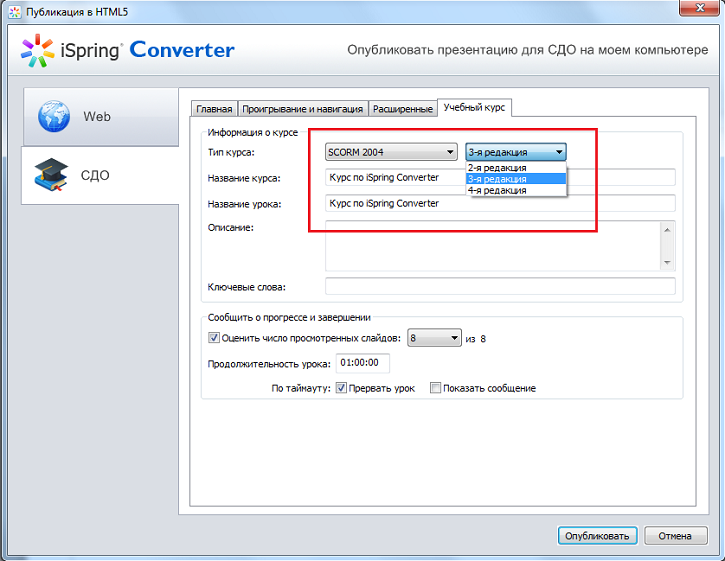The width and height of the screenshot is (725, 561).
Task: Click the СДО graduation cap icon
Action: [x=51, y=175]
